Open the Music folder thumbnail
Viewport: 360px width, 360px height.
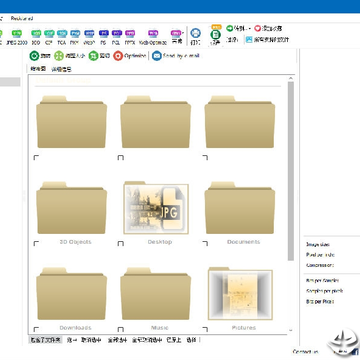pos(156,294)
